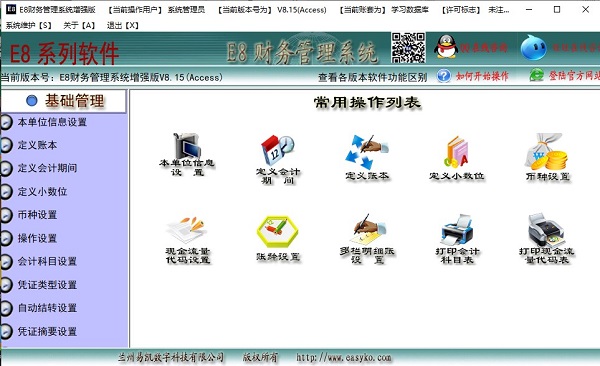Open 定义账本 hand-with-arrows icon

367,152
